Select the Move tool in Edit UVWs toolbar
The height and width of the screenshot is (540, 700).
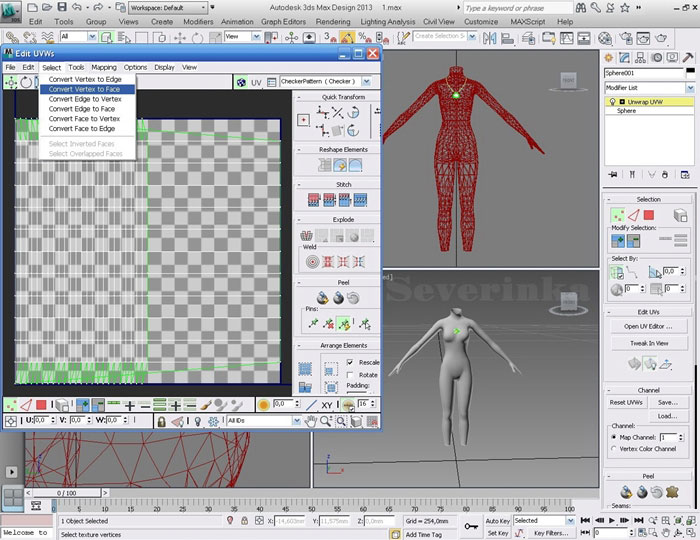tap(11, 82)
